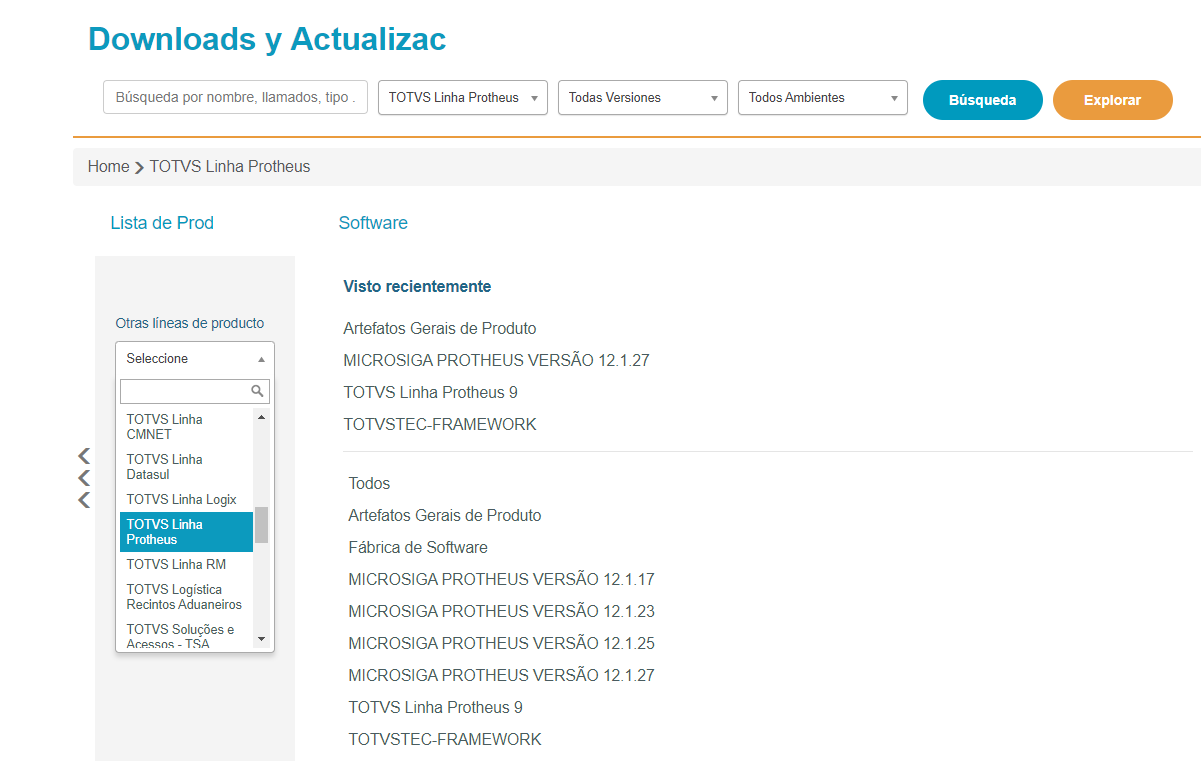Select TOTVS Soluções e Acessos - TSA option

click(186, 636)
